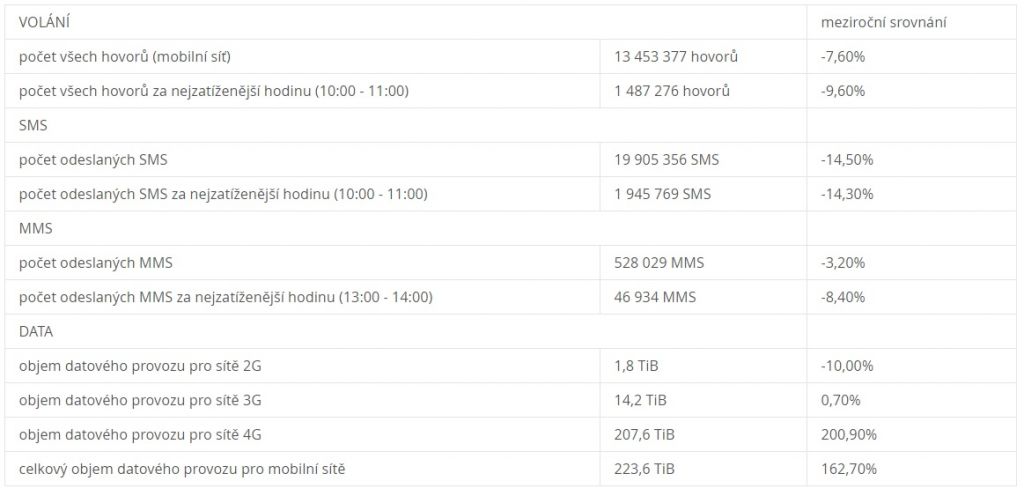The width and height of the screenshot is (1024, 496).
Task: Click the 162,70% comparison value
Action: (848, 468)
